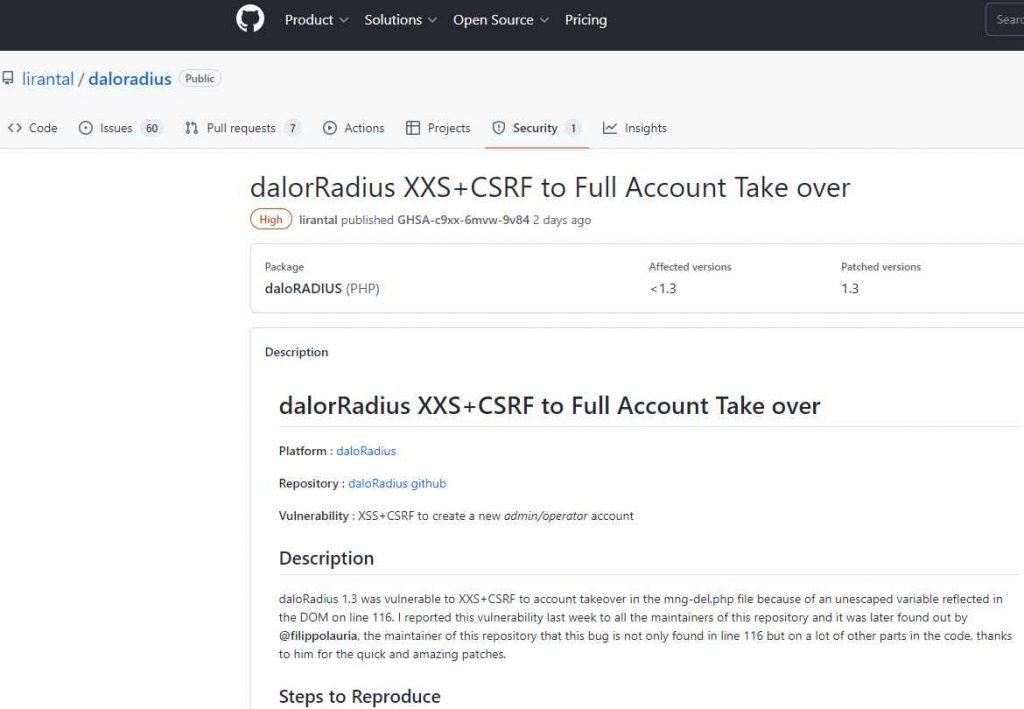Open the daloRadius github link
The height and width of the screenshot is (709, 1024).
click(397, 483)
